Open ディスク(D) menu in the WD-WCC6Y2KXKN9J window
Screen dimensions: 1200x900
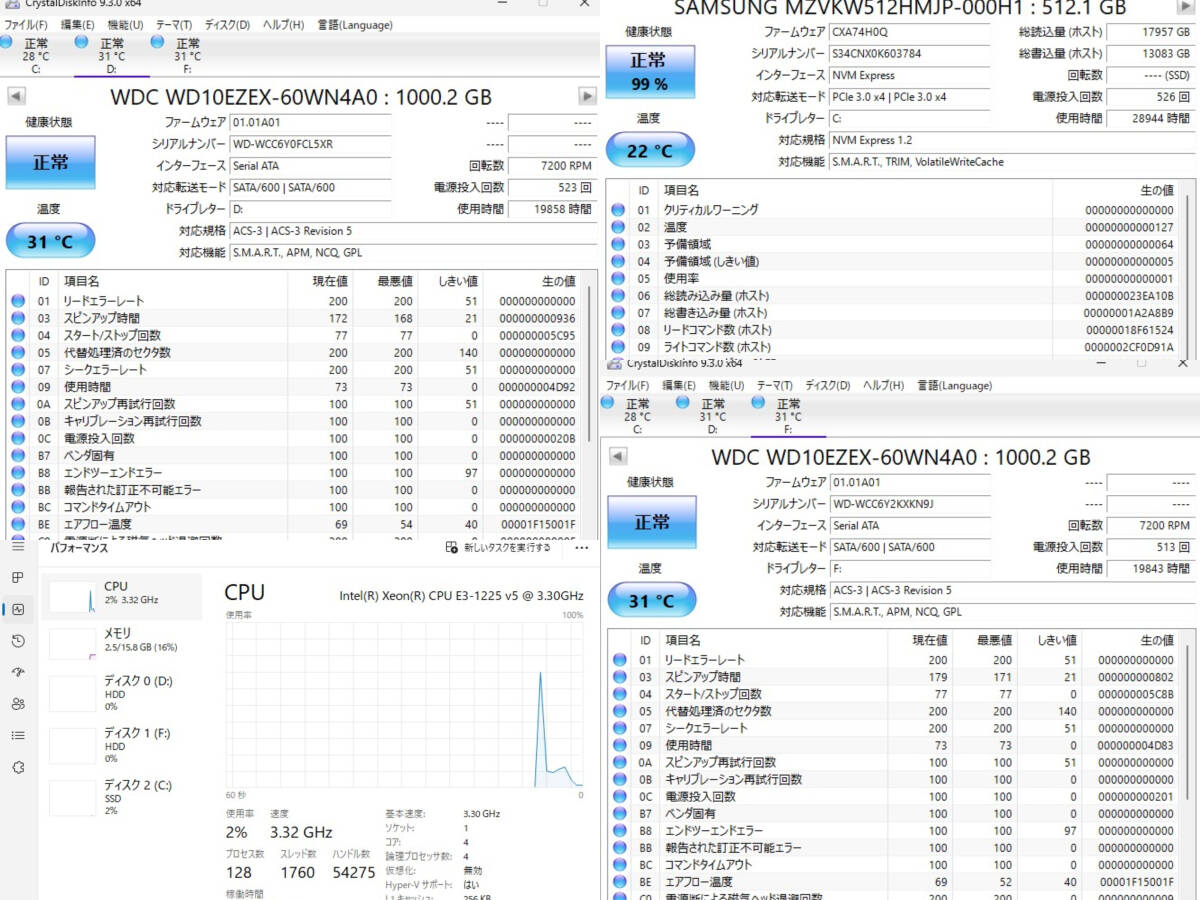(x=828, y=385)
